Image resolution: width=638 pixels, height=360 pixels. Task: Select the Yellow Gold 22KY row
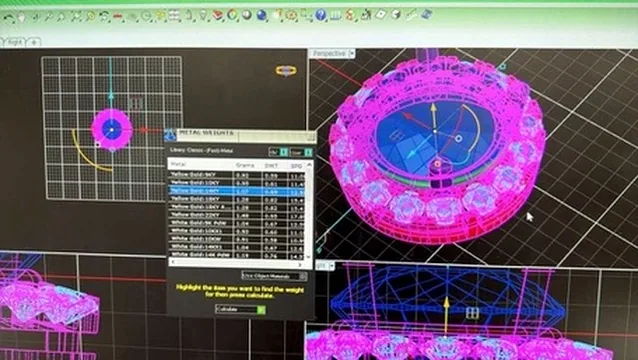point(236,214)
